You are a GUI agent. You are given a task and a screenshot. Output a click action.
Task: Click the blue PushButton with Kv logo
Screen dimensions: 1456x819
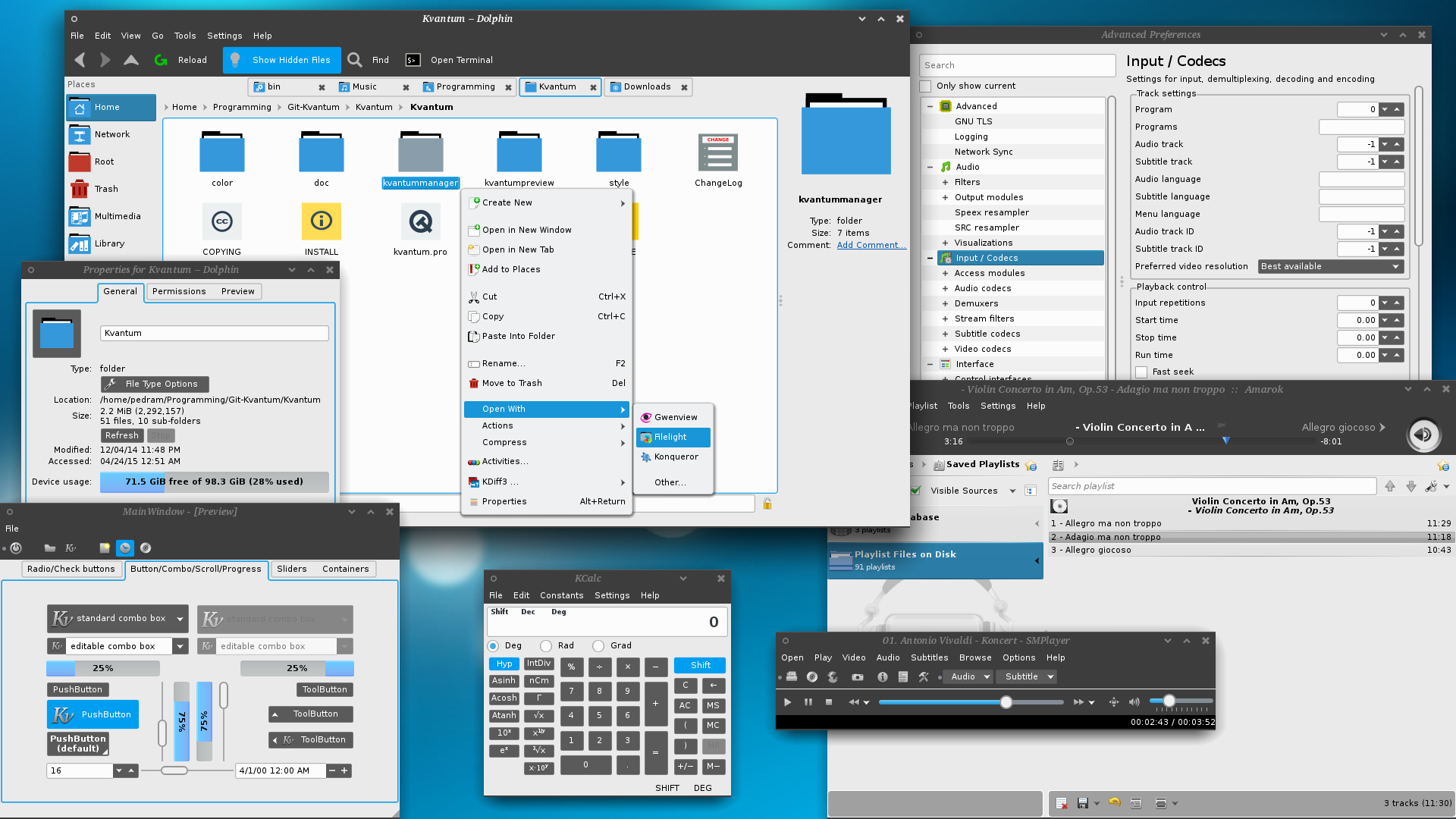(93, 714)
